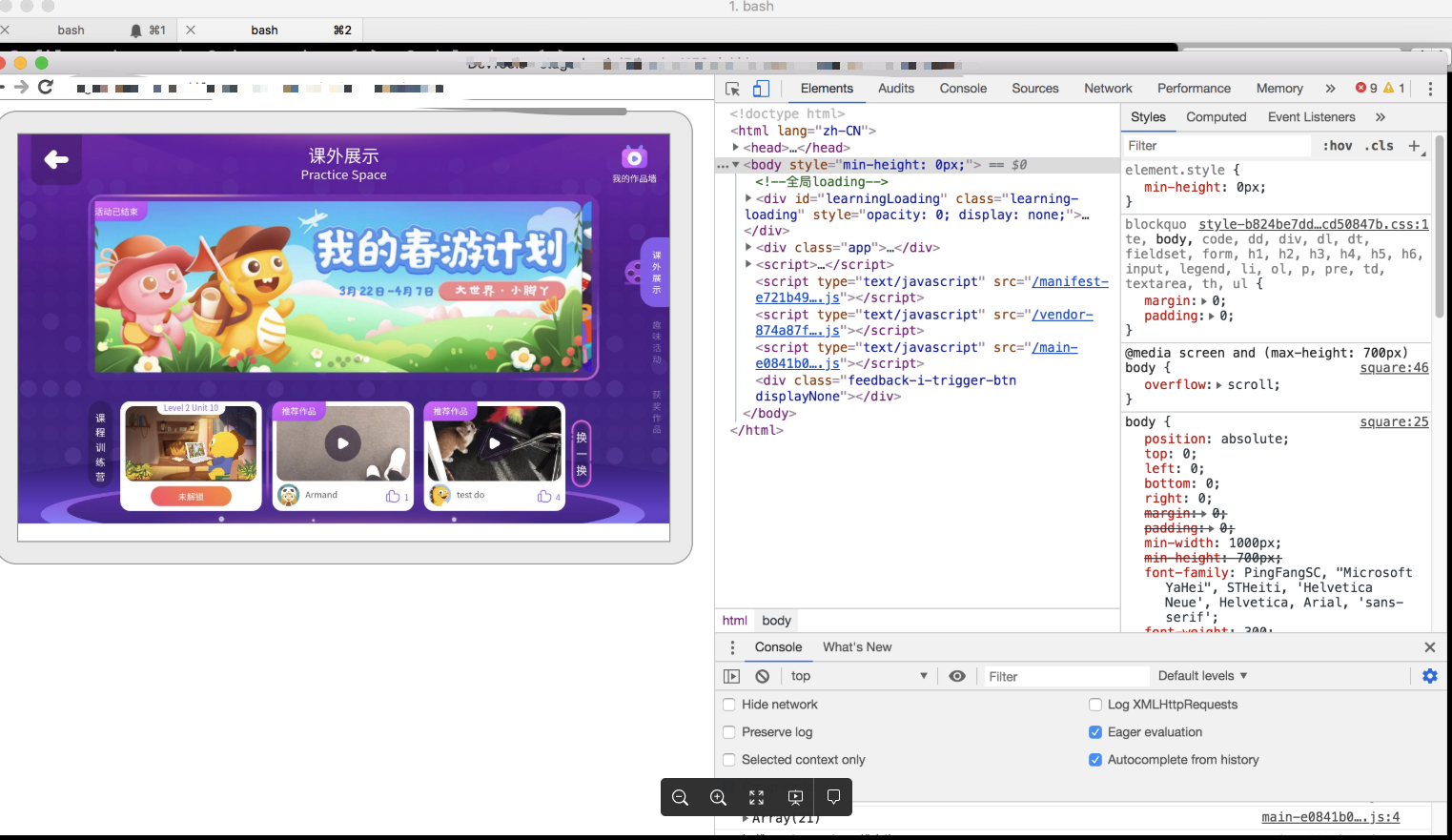Zoom out using the floating toolbar magnifier
Image resolution: width=1452 pixels, height=840 pixels.
tap(680, 797)
